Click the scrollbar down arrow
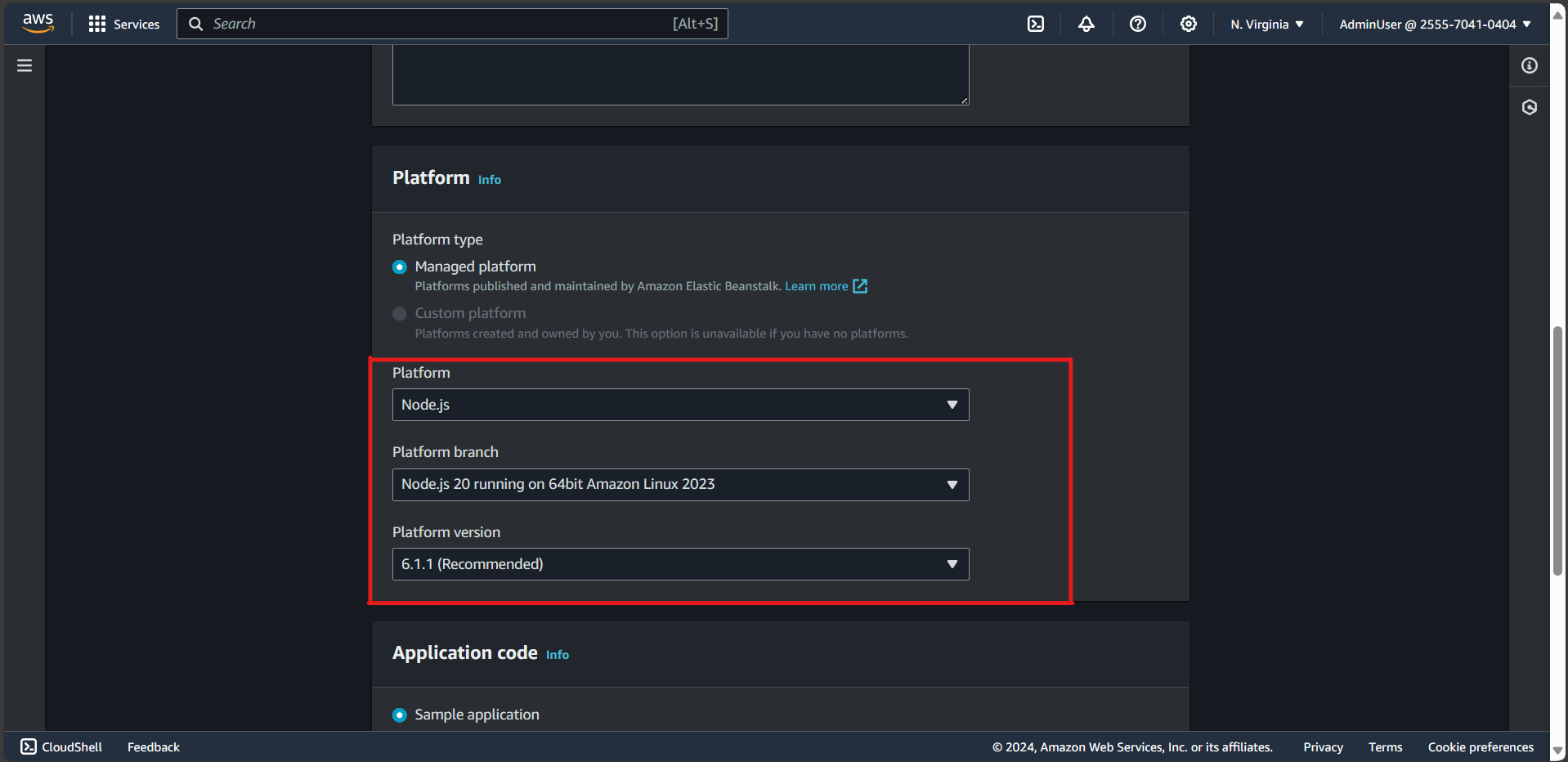This screenshot has width=1568, height=762. (1558, 750)
